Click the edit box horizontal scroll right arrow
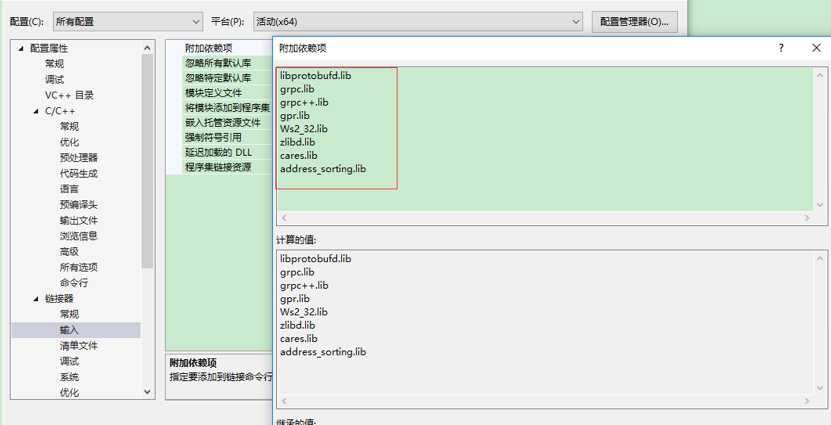 [x=807, y=218]
